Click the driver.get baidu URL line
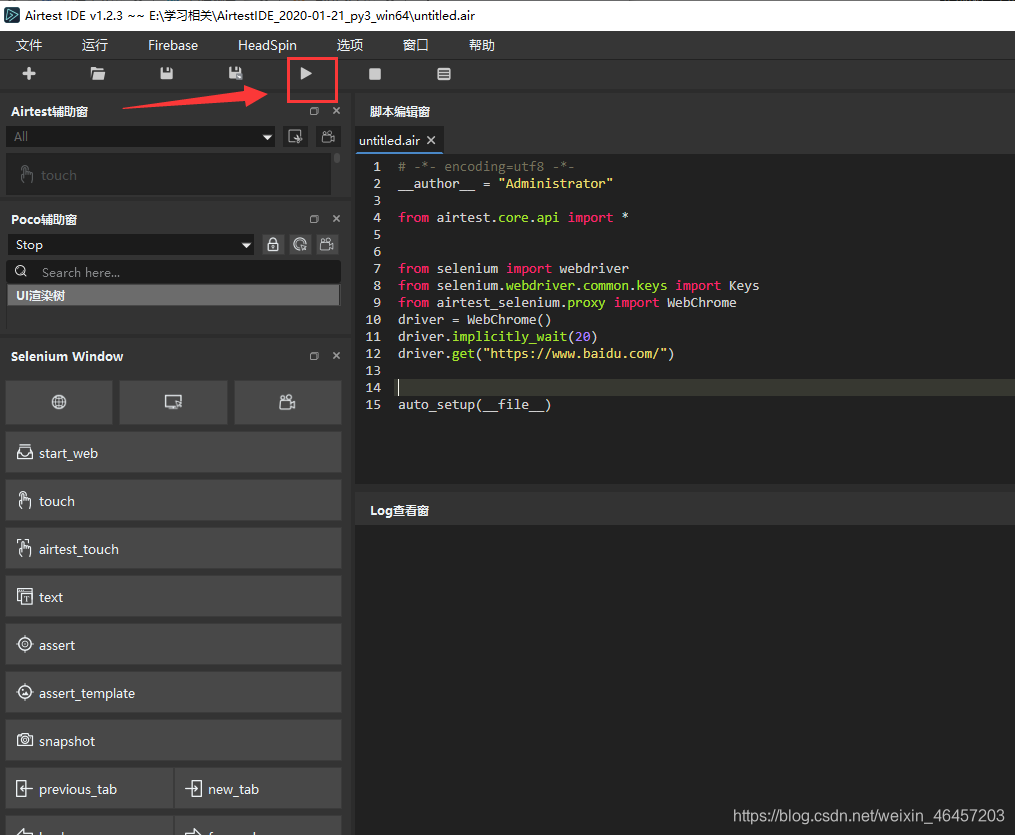This screenshot has height=835, width=1015. pyautogui.click(x=536, y=353)
